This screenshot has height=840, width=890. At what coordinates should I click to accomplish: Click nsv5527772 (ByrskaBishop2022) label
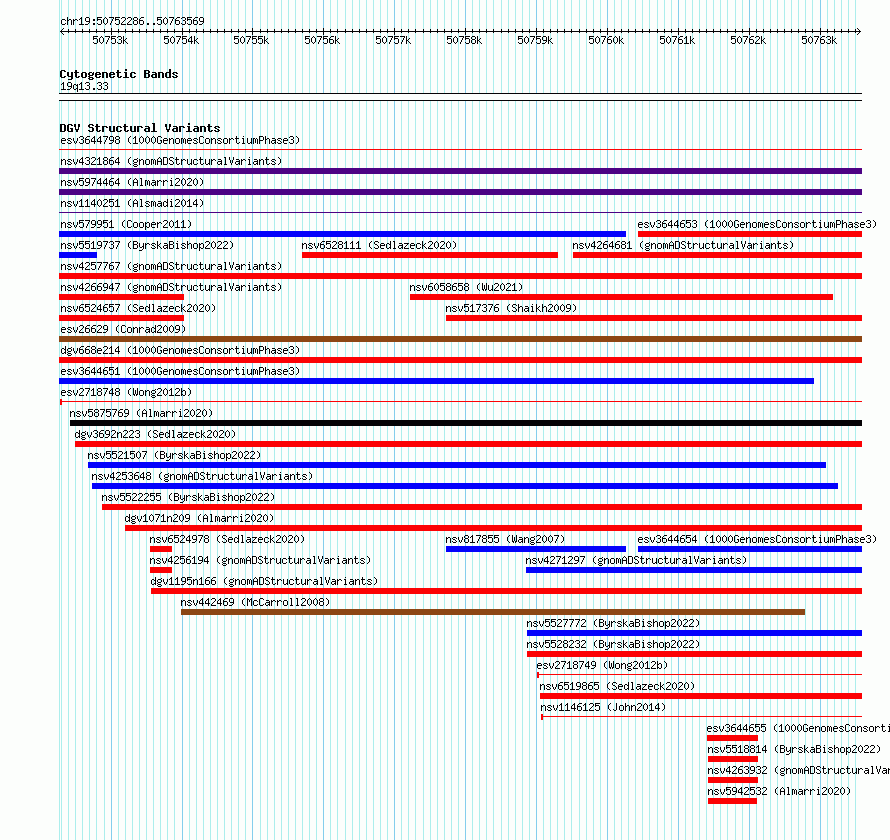pyautogui.click(x=613, y=623)
